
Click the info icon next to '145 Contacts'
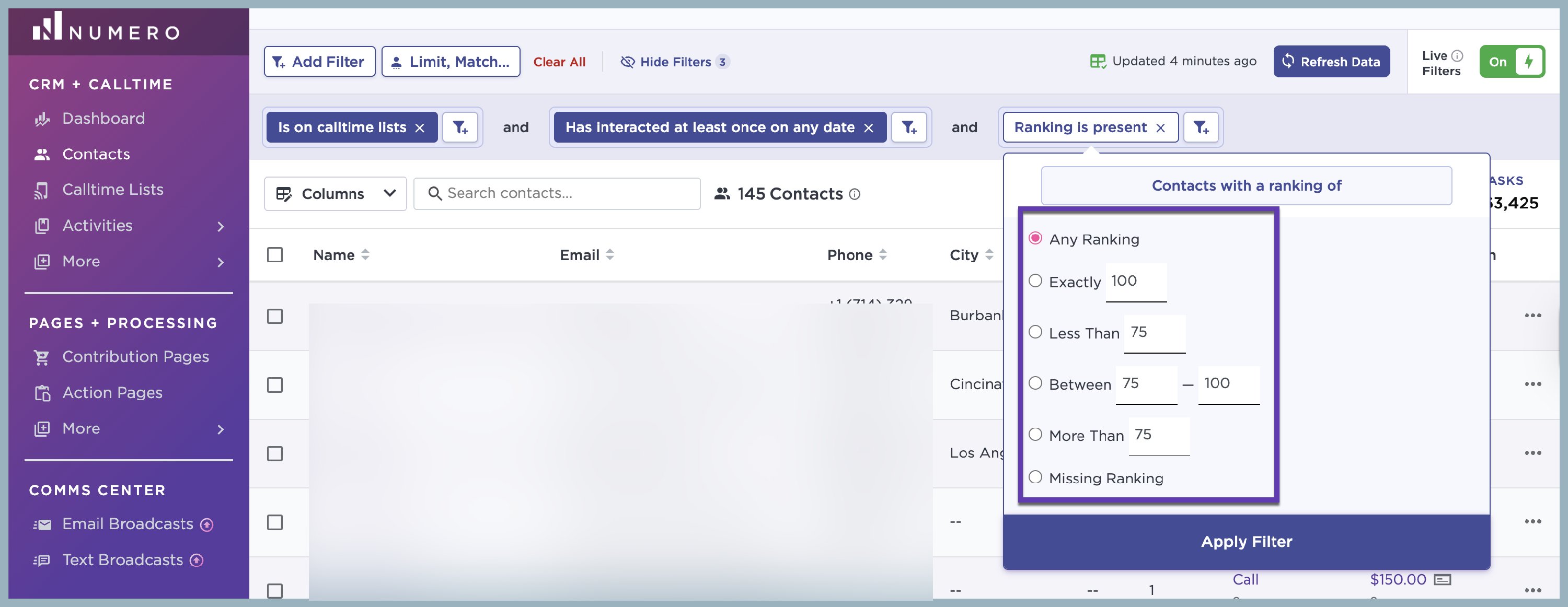tap(855, 194)
